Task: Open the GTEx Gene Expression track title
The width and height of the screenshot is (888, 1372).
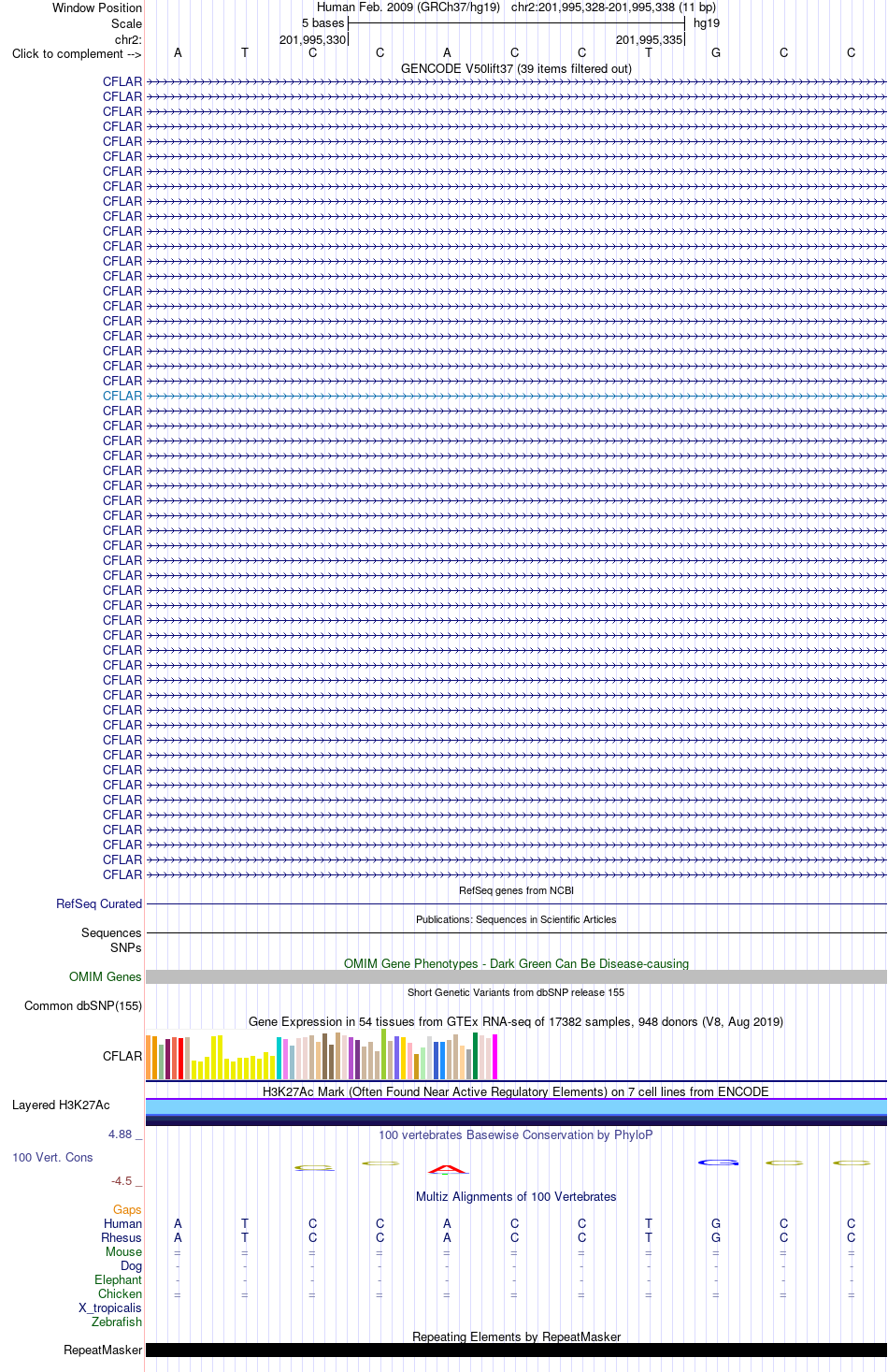Action: (516, 1021)
